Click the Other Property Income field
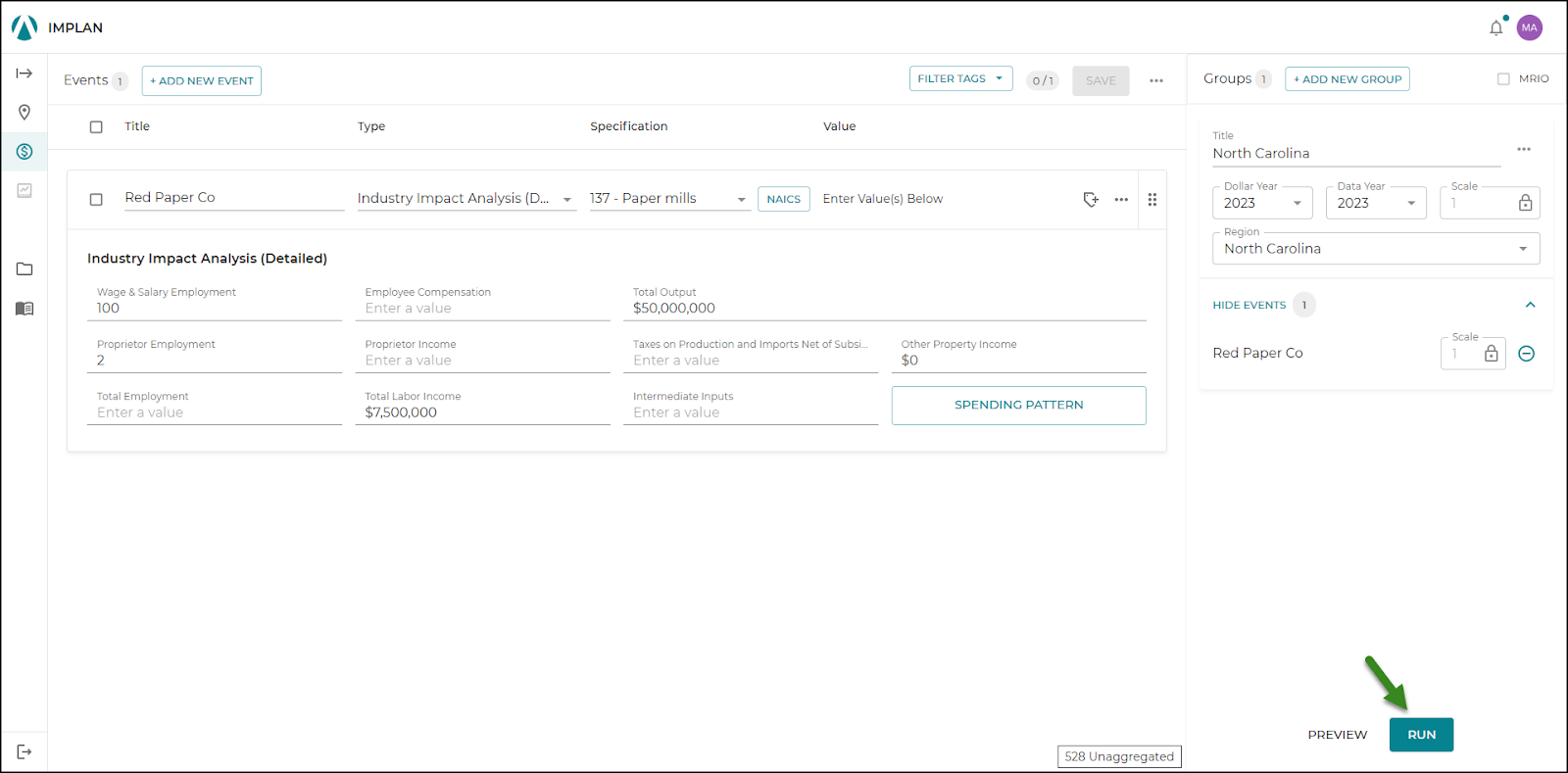1568x773 pixels. (x=1019, y=354)
